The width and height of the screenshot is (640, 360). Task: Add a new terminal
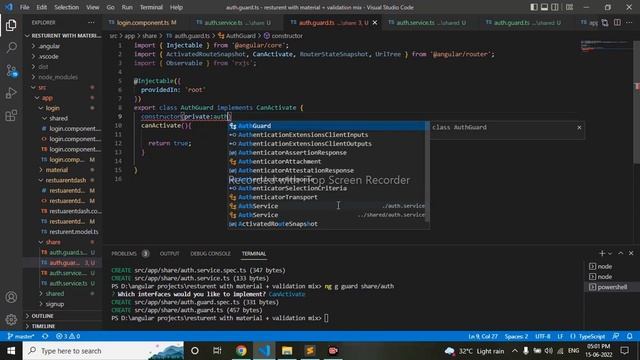[x=602, y=253]
